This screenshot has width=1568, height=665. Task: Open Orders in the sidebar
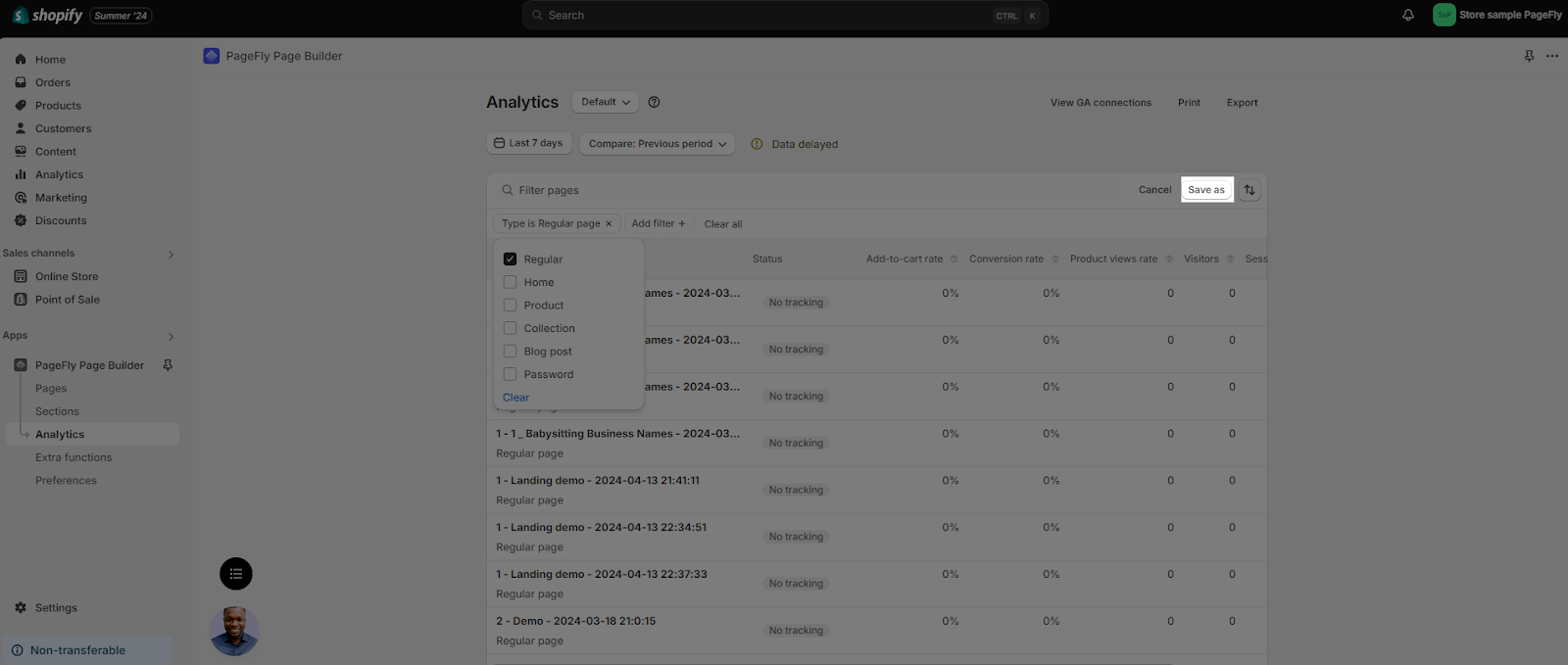coord(53,82)
